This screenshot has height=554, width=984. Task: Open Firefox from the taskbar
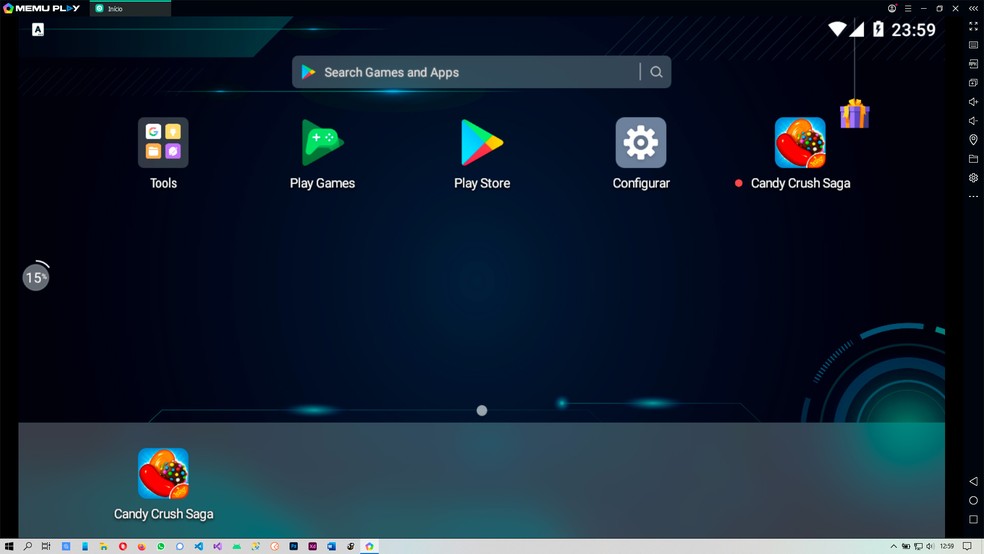click(142, 546)
